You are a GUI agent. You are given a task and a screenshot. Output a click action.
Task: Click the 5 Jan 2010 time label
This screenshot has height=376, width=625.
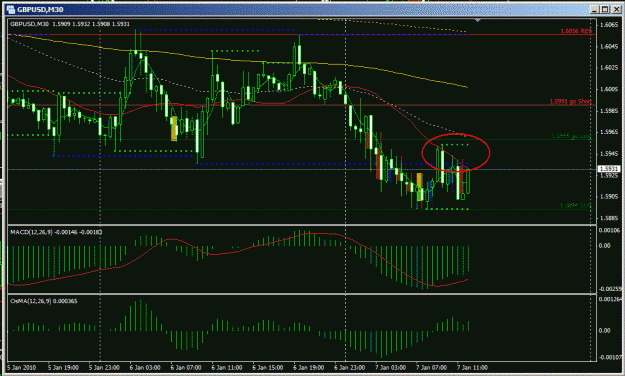click(x=22, y=367)
